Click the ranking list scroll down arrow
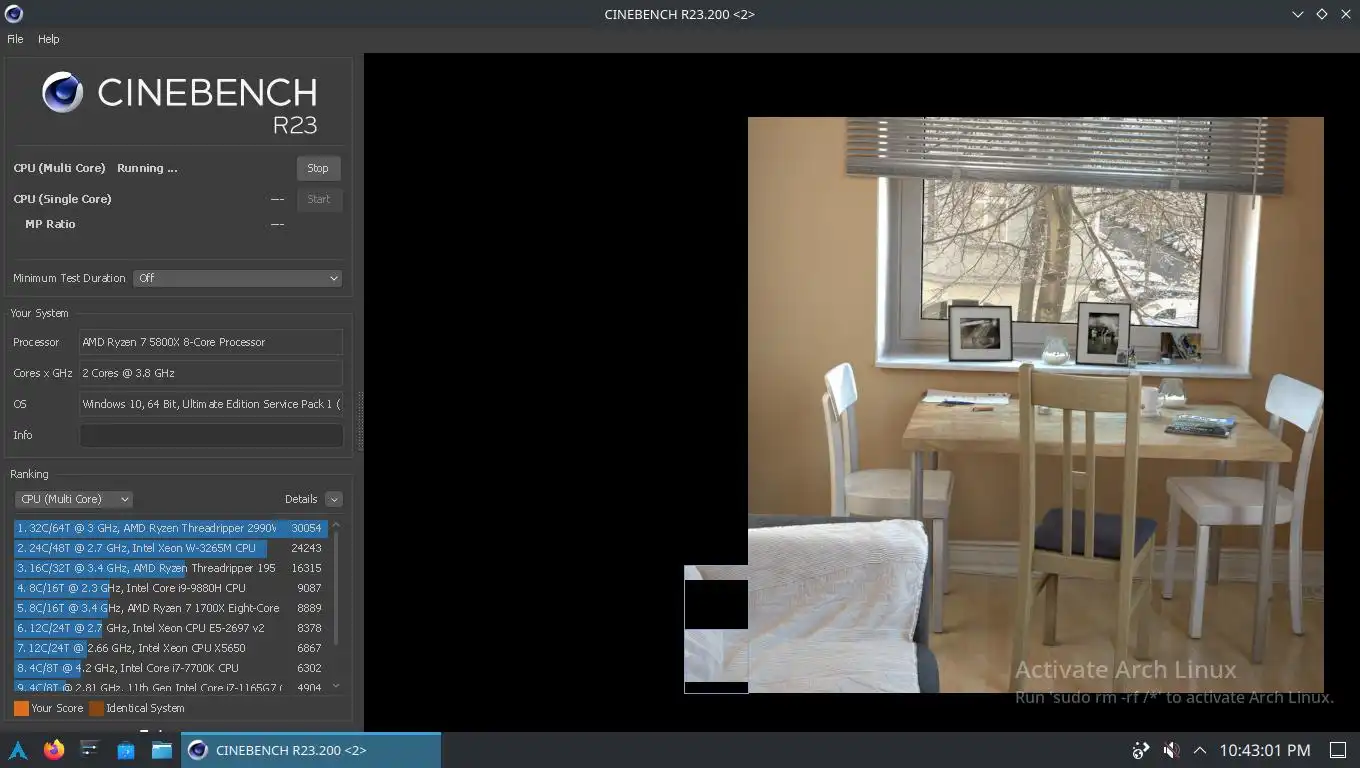 click(x=336, y=686)
